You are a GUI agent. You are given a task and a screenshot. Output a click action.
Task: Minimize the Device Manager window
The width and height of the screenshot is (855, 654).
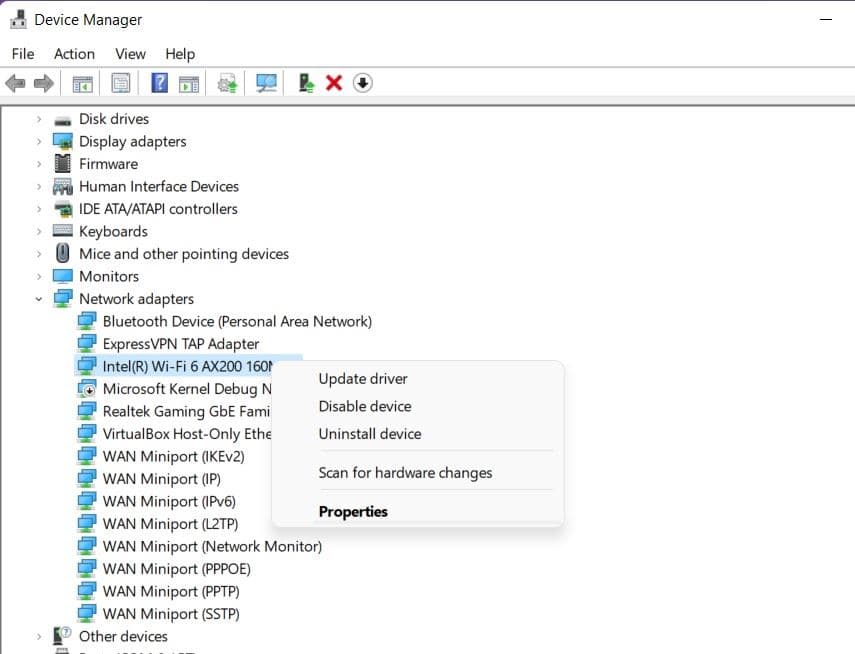coord(826,20)
